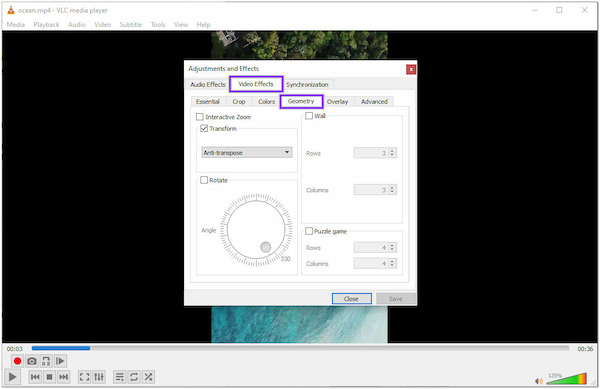Open the Tools menu

[158, 24]
